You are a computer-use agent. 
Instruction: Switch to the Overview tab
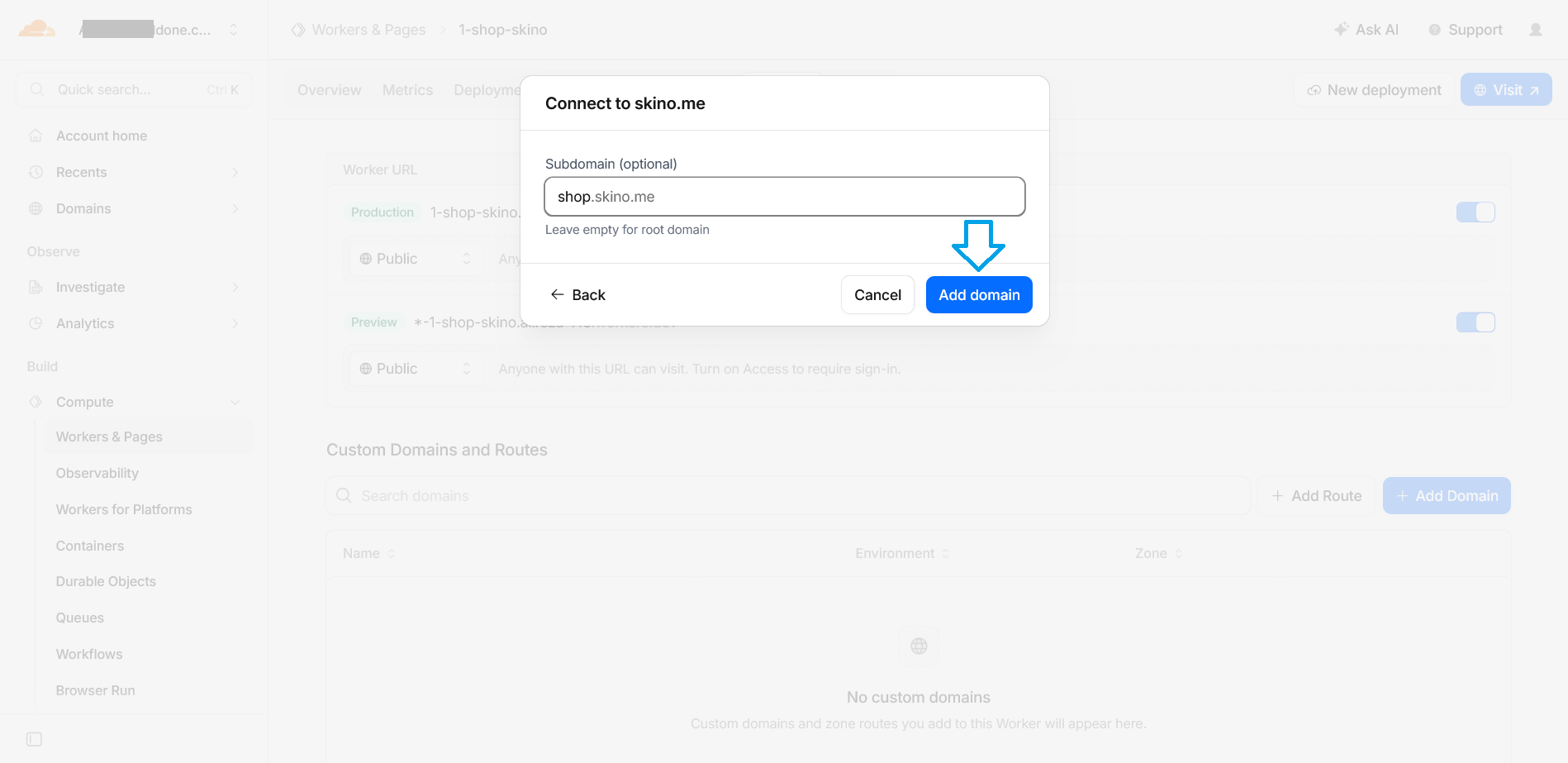tap(330, 90)
